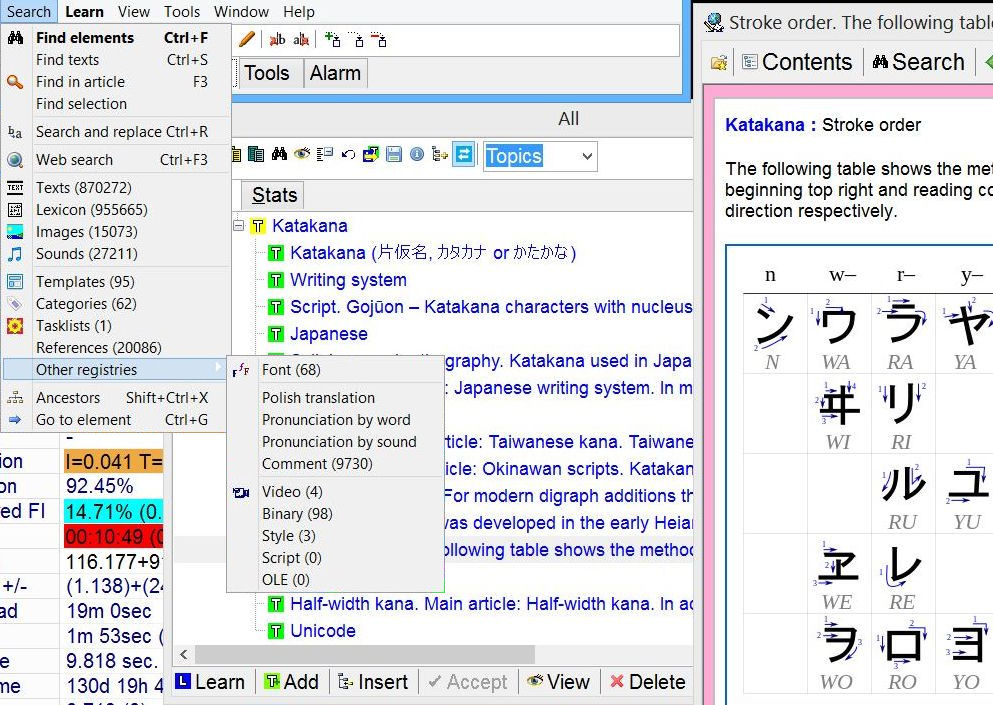
Task: Select the Japanese tree item
Action: pyautogui.click(x=329, y=334)
